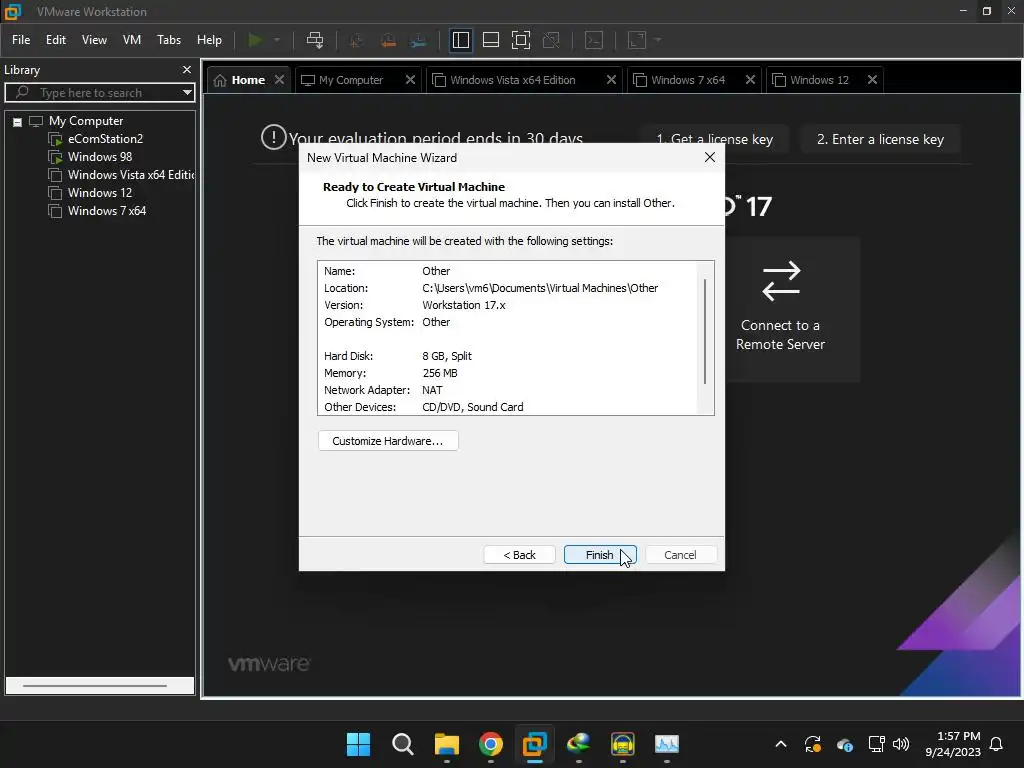Close the My Computer tab
1024x768 pixels.
410,80
